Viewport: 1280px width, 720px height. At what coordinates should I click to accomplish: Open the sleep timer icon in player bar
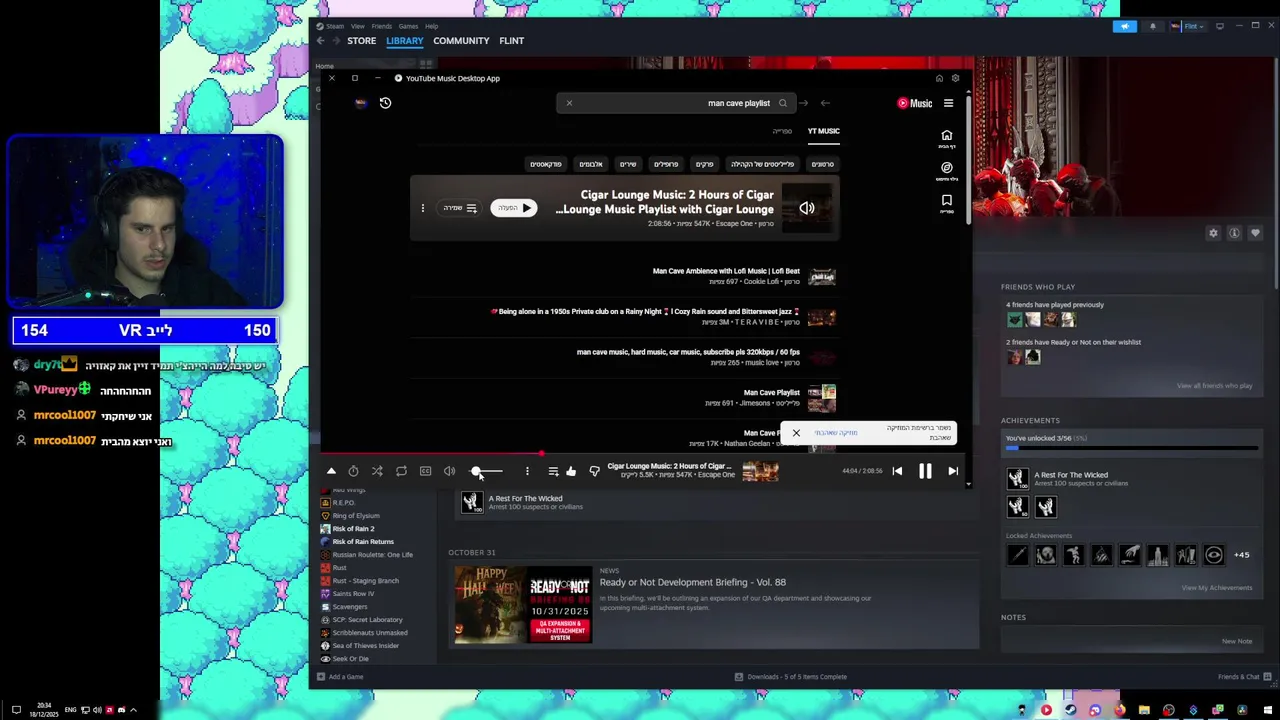click(353, 471)
